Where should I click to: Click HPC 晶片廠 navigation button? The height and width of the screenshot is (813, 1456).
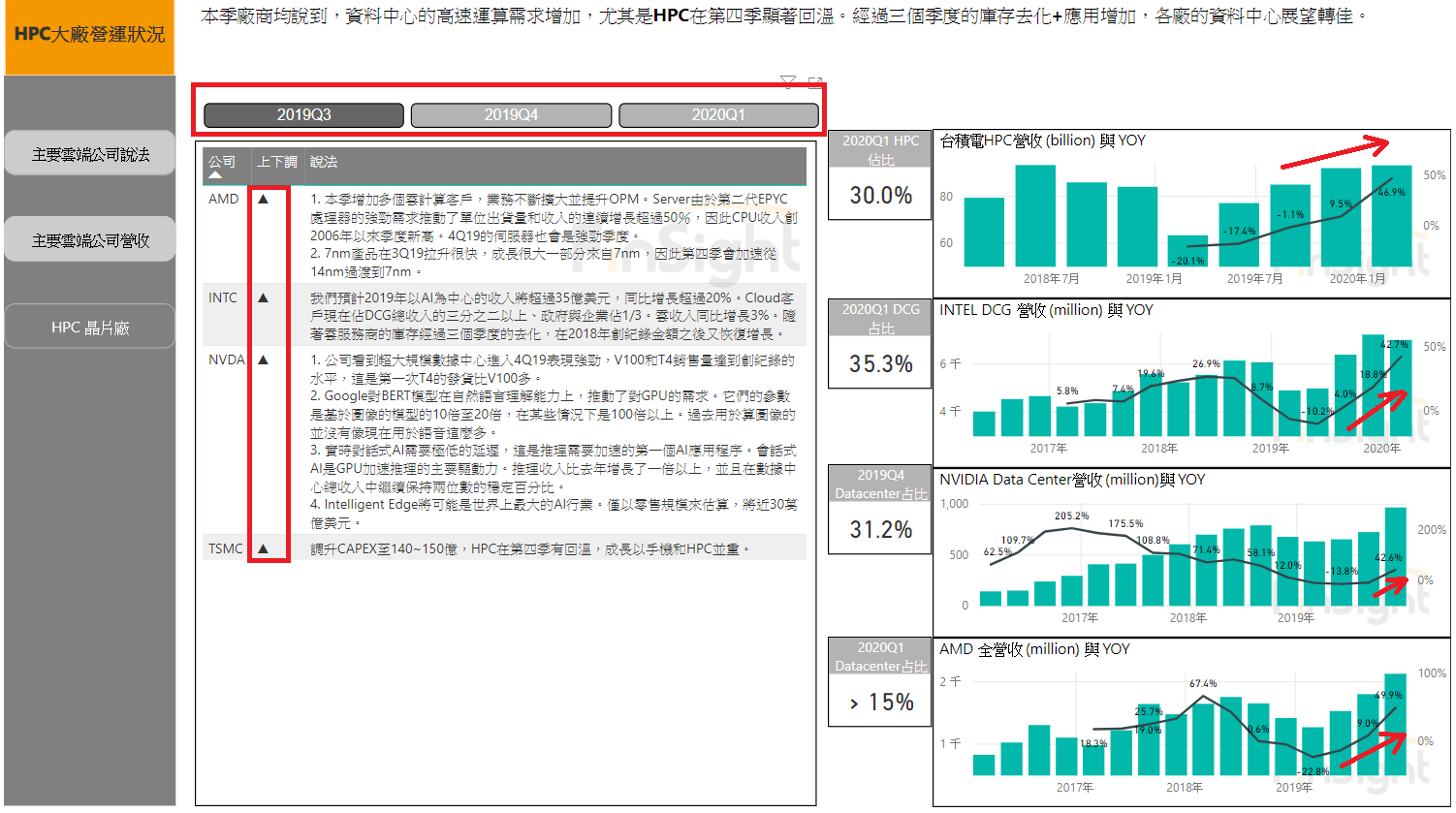click(90, 328)
